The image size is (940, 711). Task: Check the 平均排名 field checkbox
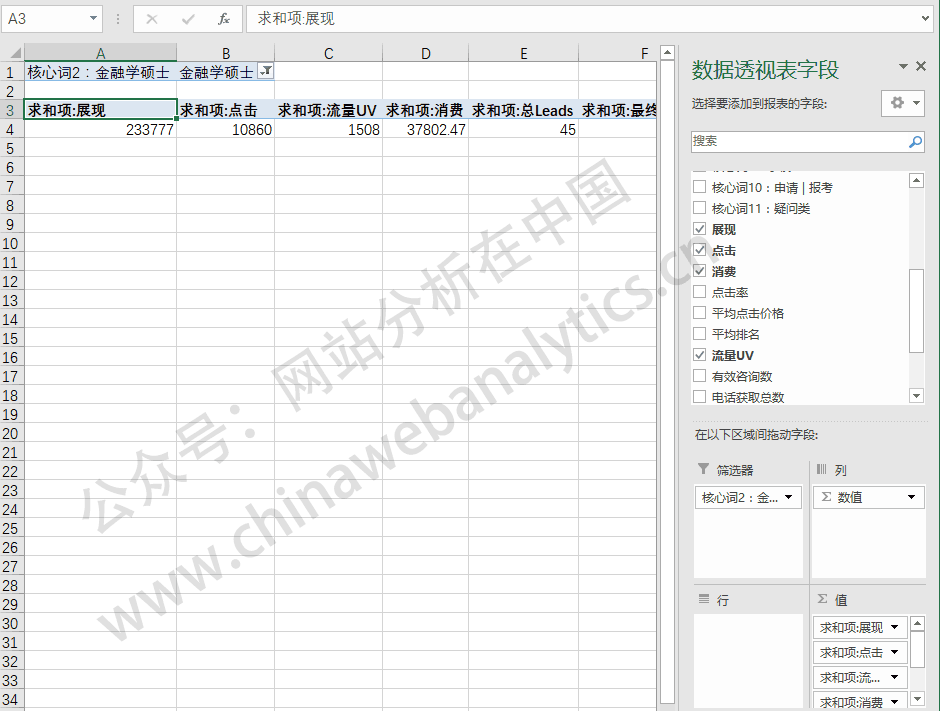point(699,335)
